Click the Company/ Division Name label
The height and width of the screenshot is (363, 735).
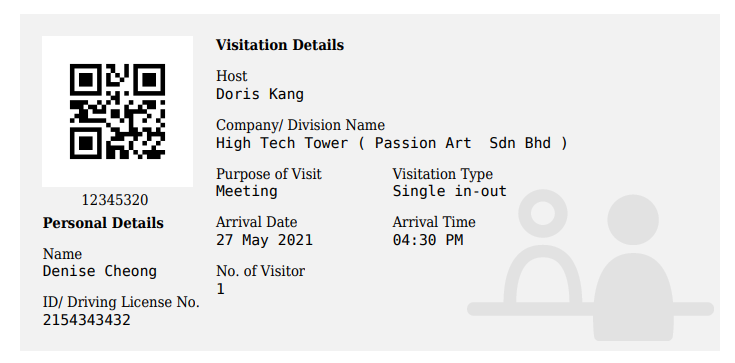[300, 125]
